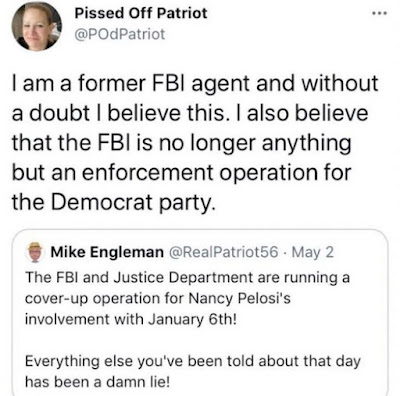Open the @POdPatriot handle link

tap(120, 34)
